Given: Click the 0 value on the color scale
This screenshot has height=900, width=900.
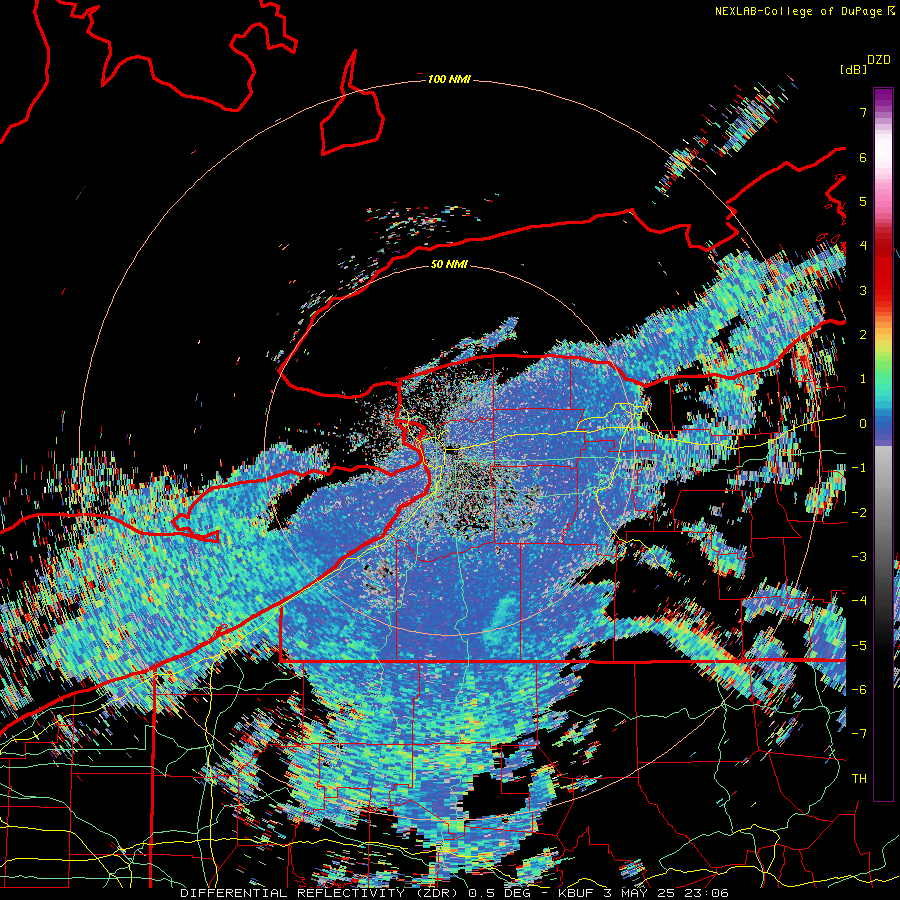Looking at the screenshot, I should tap(863, 424).
